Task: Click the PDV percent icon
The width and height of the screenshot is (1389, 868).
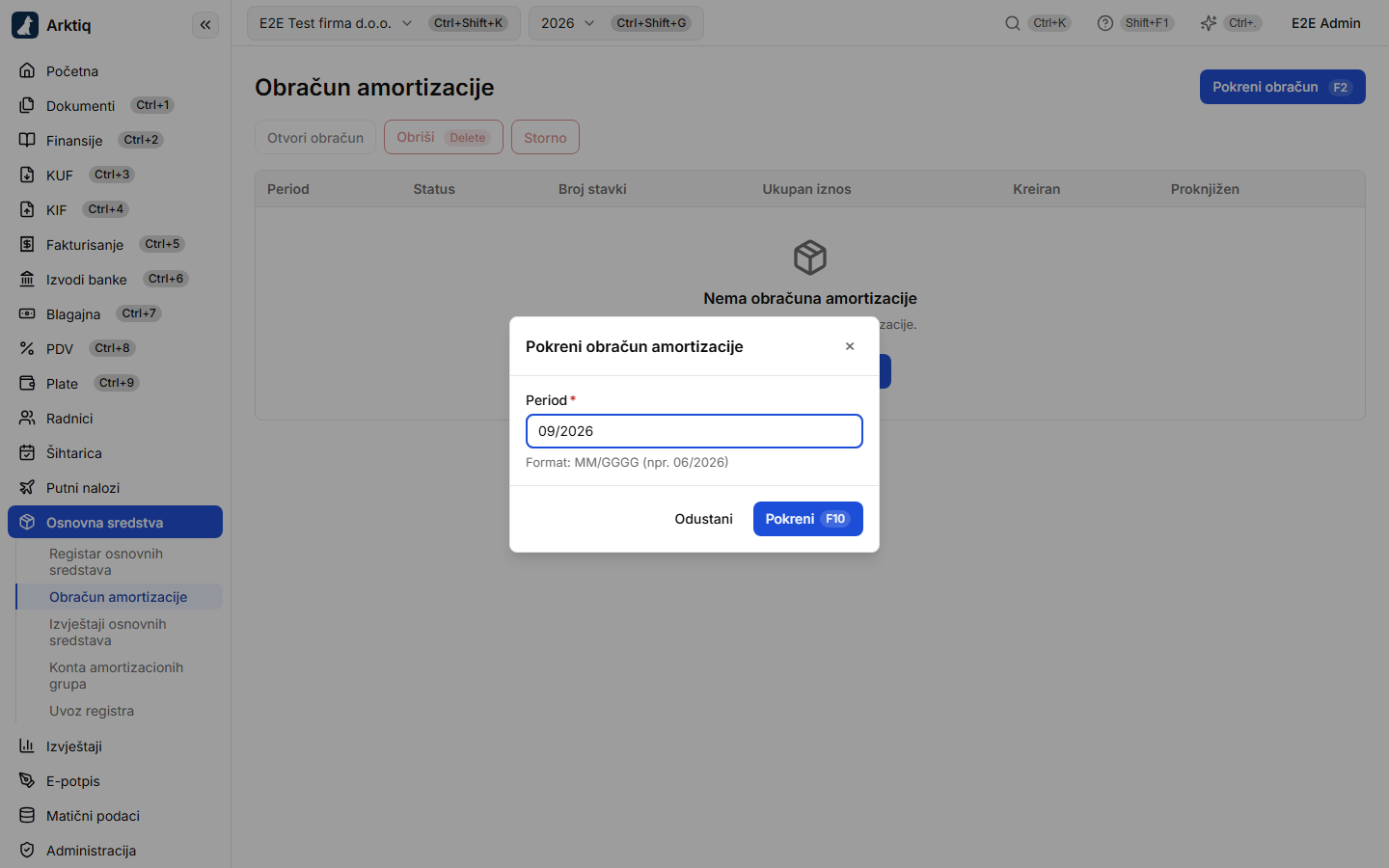Action: click(27, 348)
